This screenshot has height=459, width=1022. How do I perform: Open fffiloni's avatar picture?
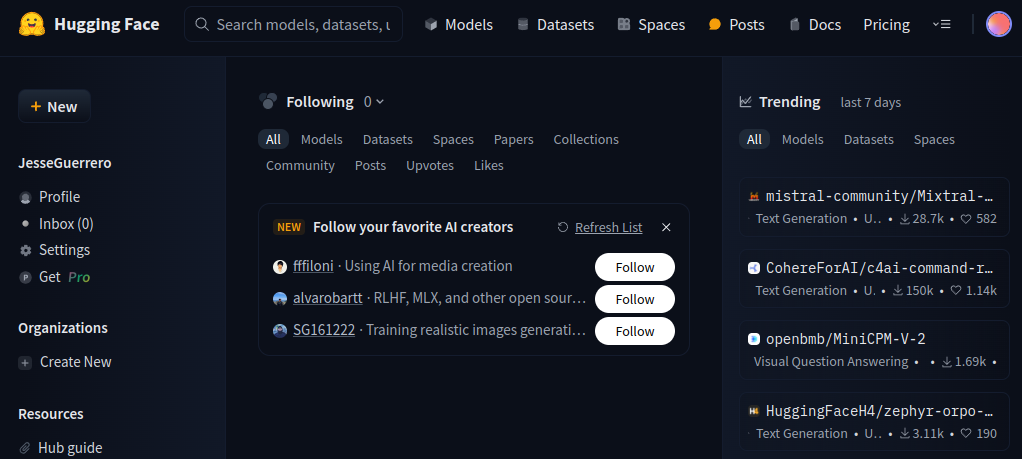click(x=280, y=267)
